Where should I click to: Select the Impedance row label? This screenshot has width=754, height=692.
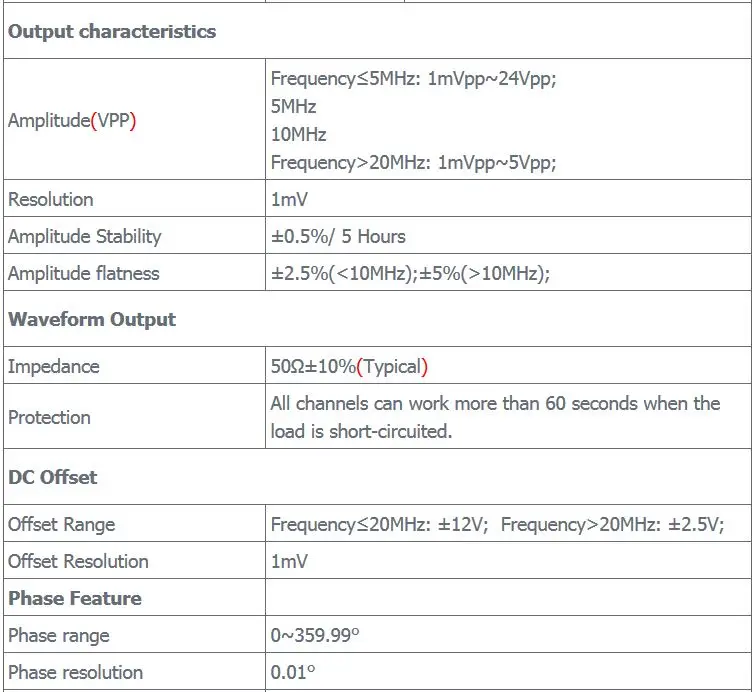point(54,366)
